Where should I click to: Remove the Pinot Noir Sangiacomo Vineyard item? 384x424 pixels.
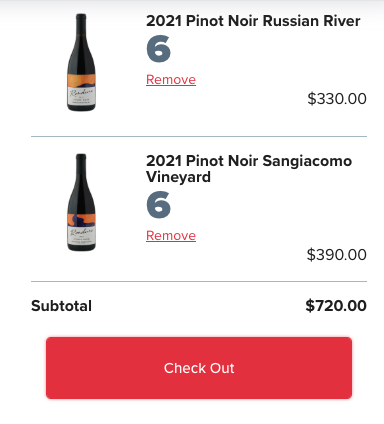point(171,236)
